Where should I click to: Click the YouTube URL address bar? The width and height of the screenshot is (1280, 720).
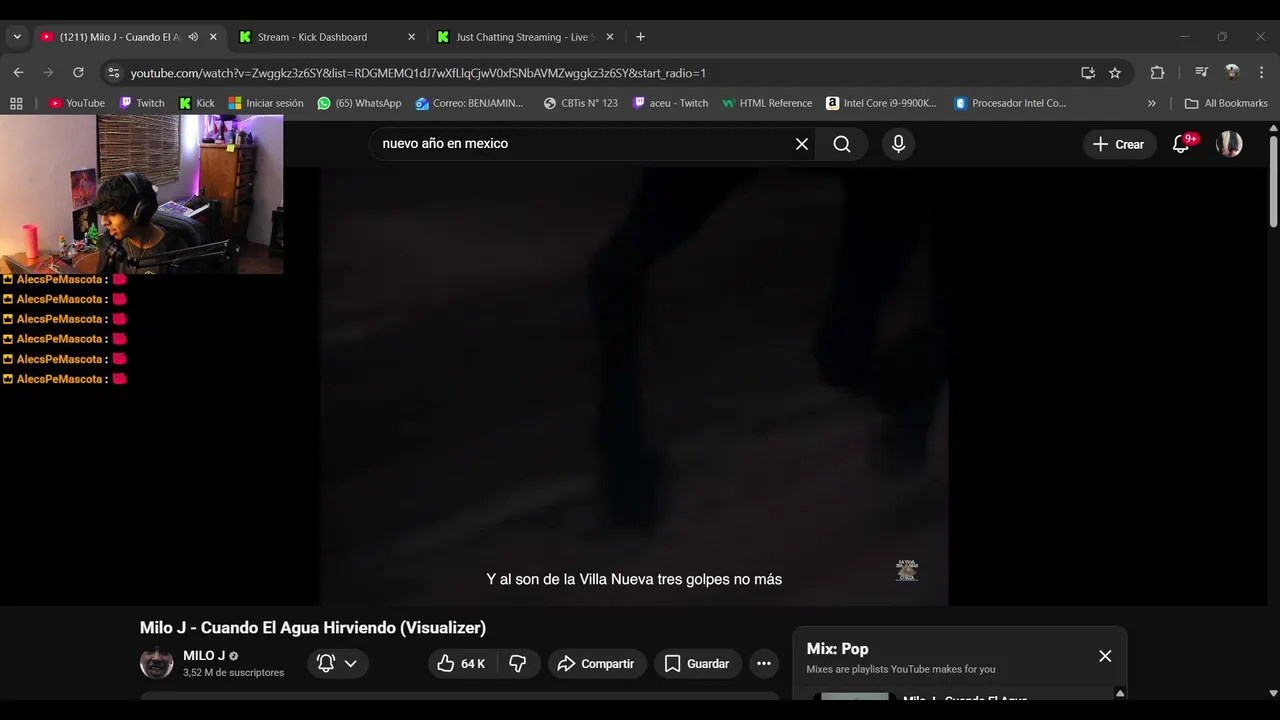tap(600, 73)
